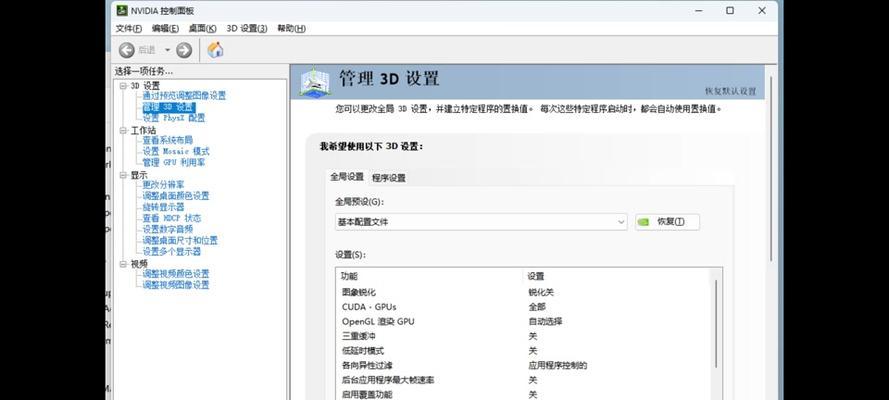Click the 3D settings header illustration icon
The height and width of the screenshot is (400, 889).
pos(315,82)
